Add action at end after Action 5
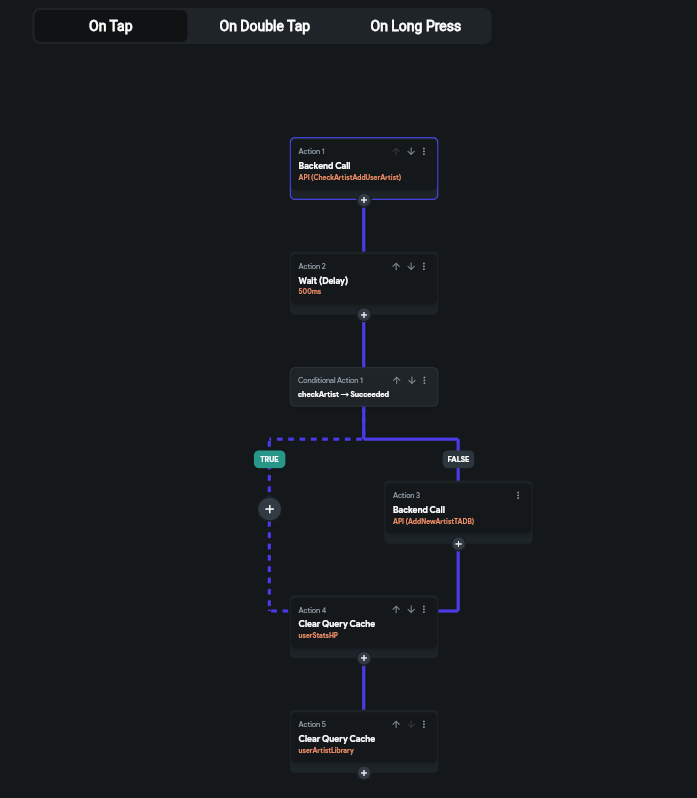The width and height of the screenshot is (697, 798). click(x=364, y=773)
